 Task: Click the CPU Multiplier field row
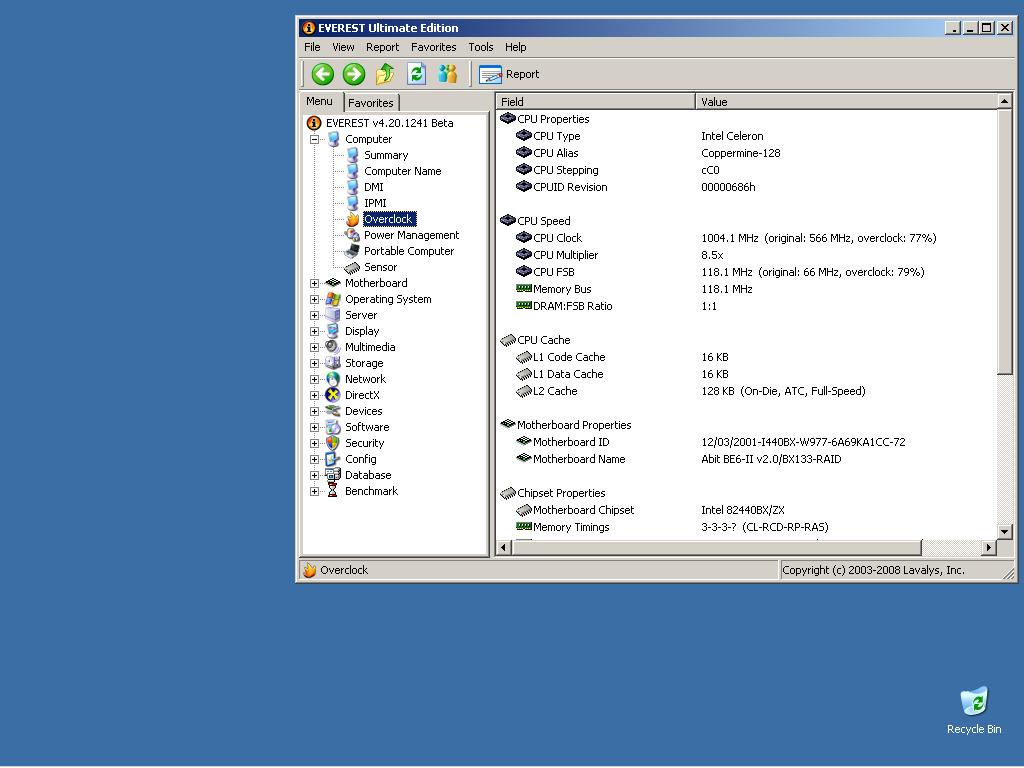coord(746,255)
